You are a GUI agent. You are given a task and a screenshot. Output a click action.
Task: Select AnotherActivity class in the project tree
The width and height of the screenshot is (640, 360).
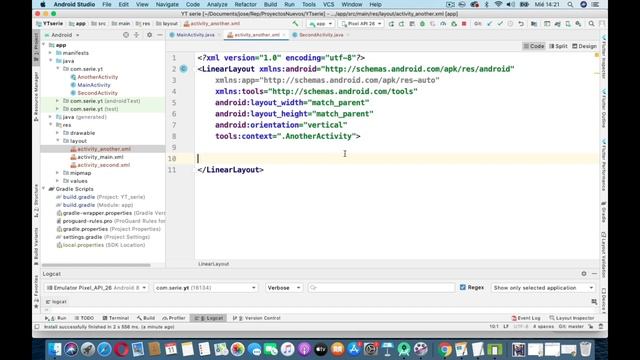coord(94,77)
